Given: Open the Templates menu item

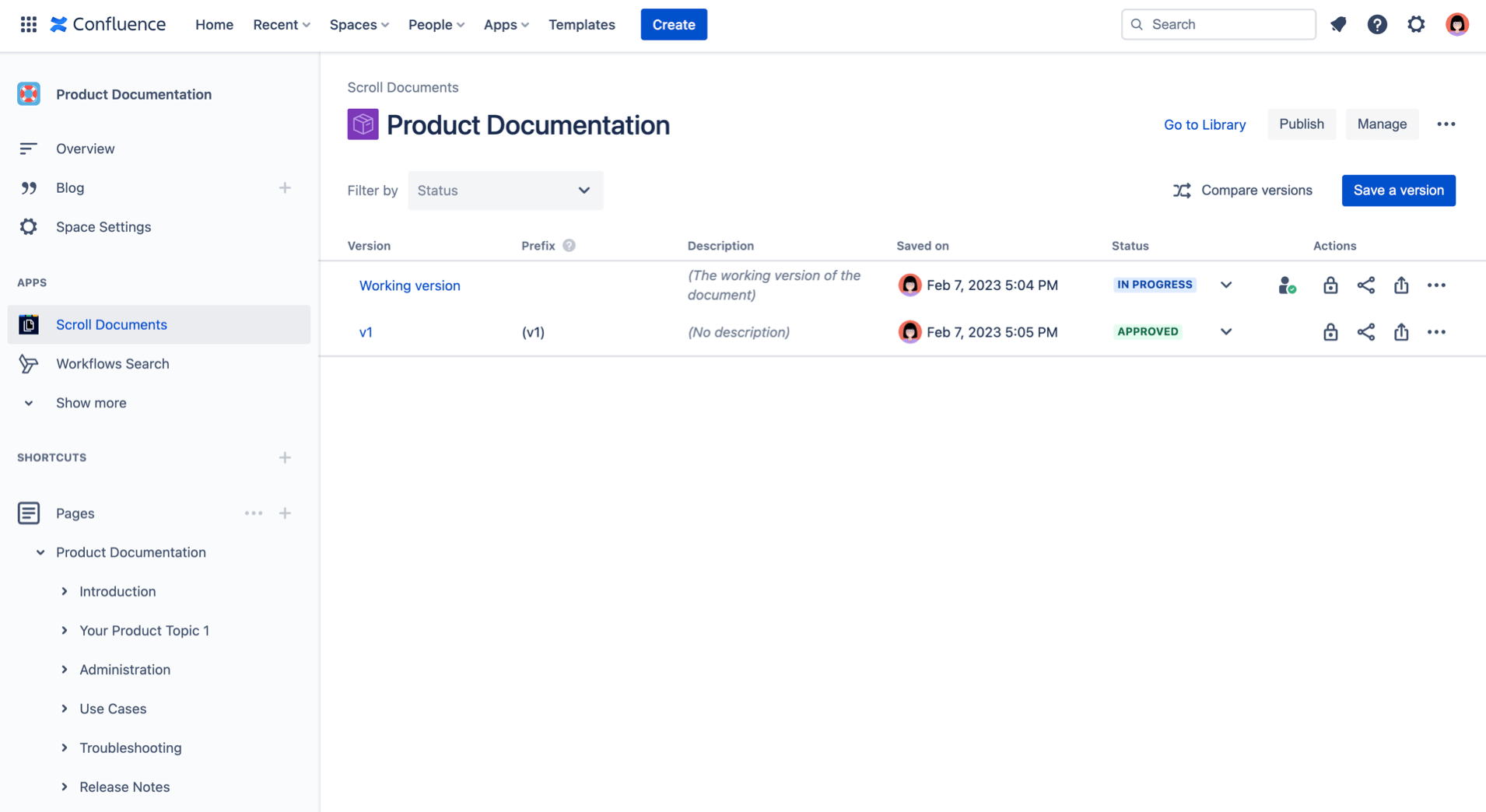Looking at the screenshot, I should point(581,24).
